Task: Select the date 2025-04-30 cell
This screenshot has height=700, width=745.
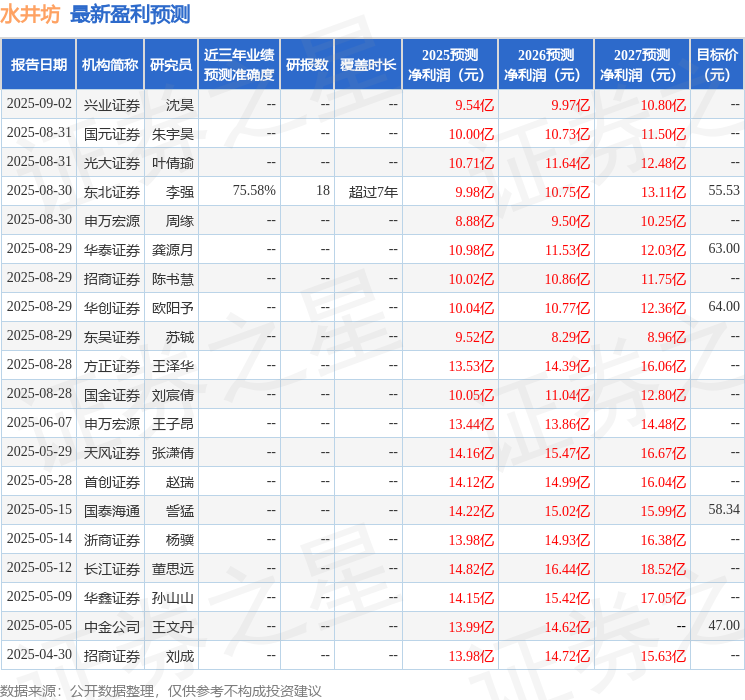Action: (39, 654)
